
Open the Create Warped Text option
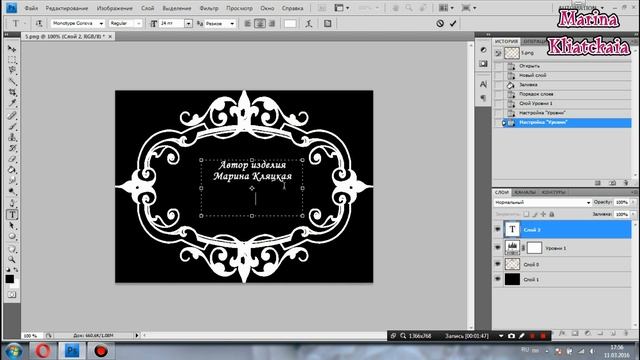[x=309, y=24]
